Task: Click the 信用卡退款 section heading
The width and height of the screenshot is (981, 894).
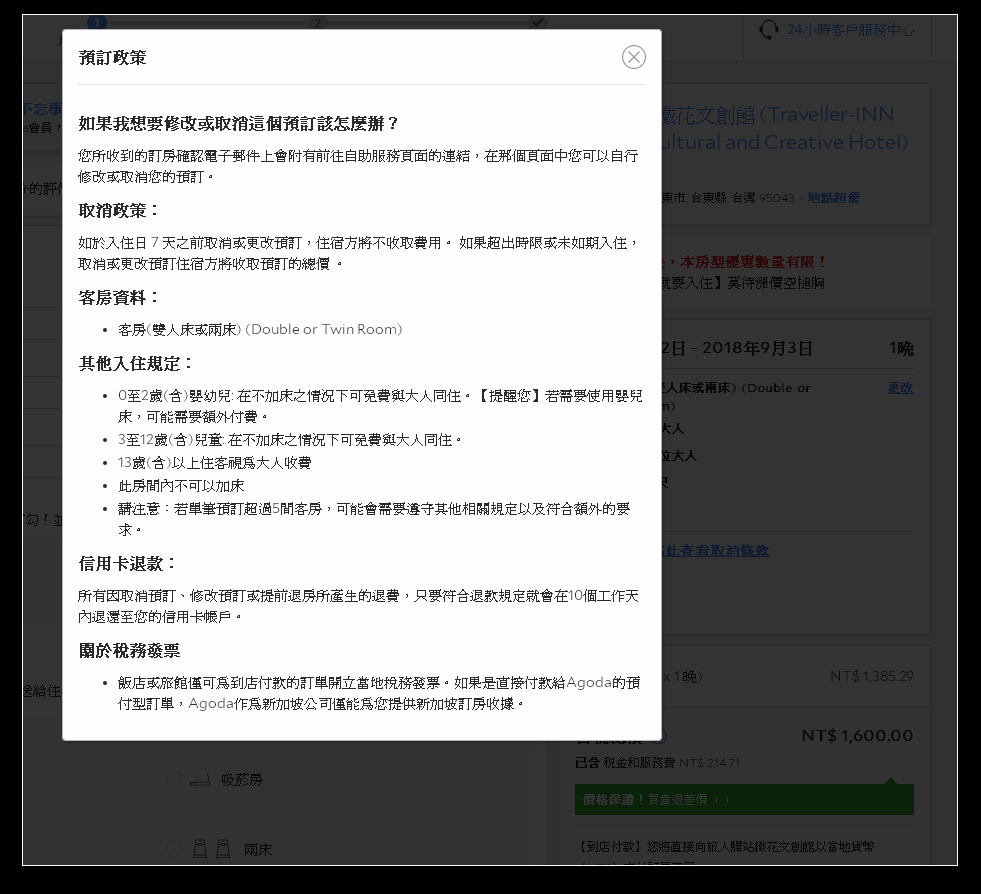Action: pyautogui.click(x=127, y=564)
